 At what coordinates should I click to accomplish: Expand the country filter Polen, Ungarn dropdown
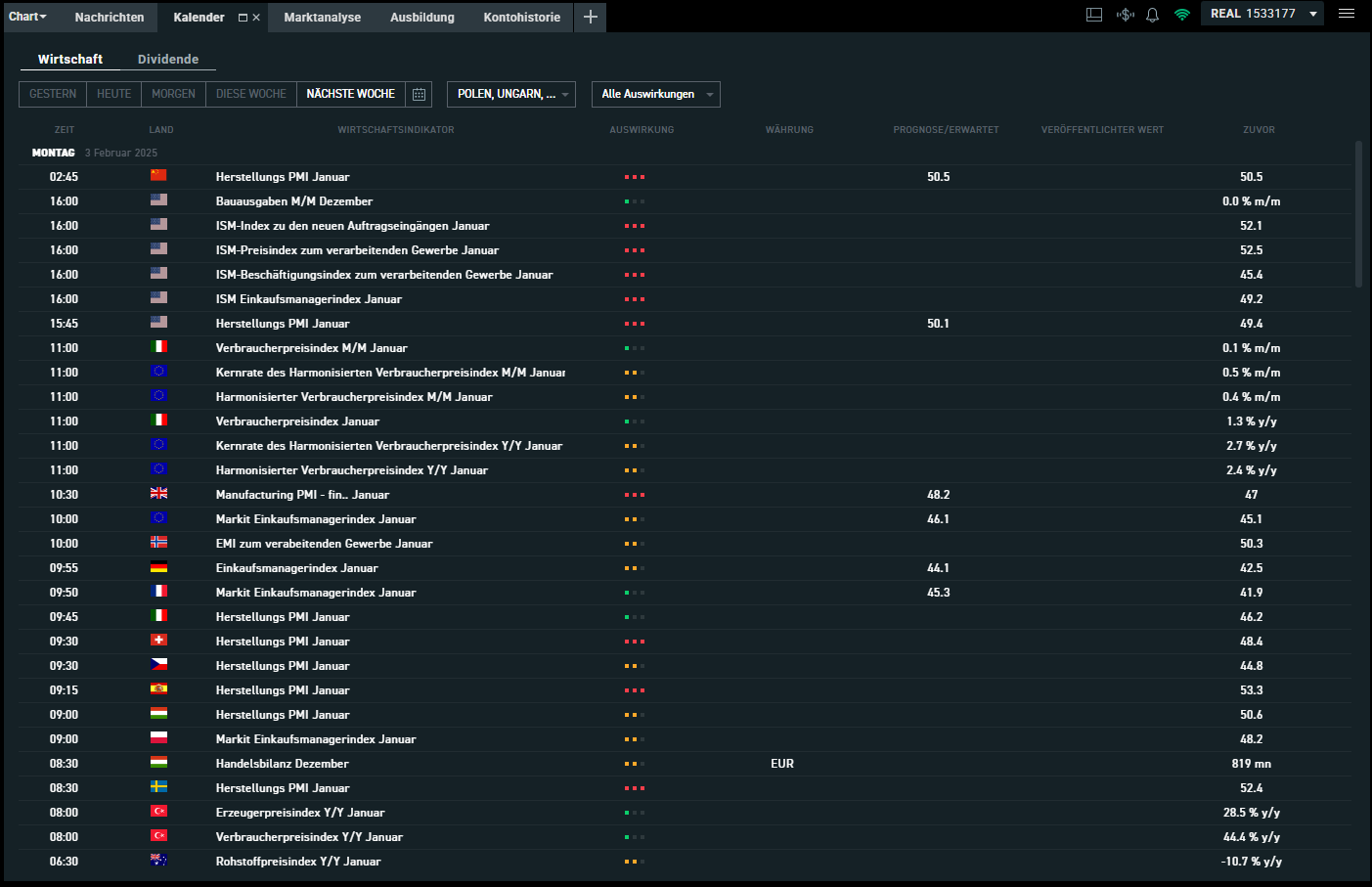tap(511, 94)
